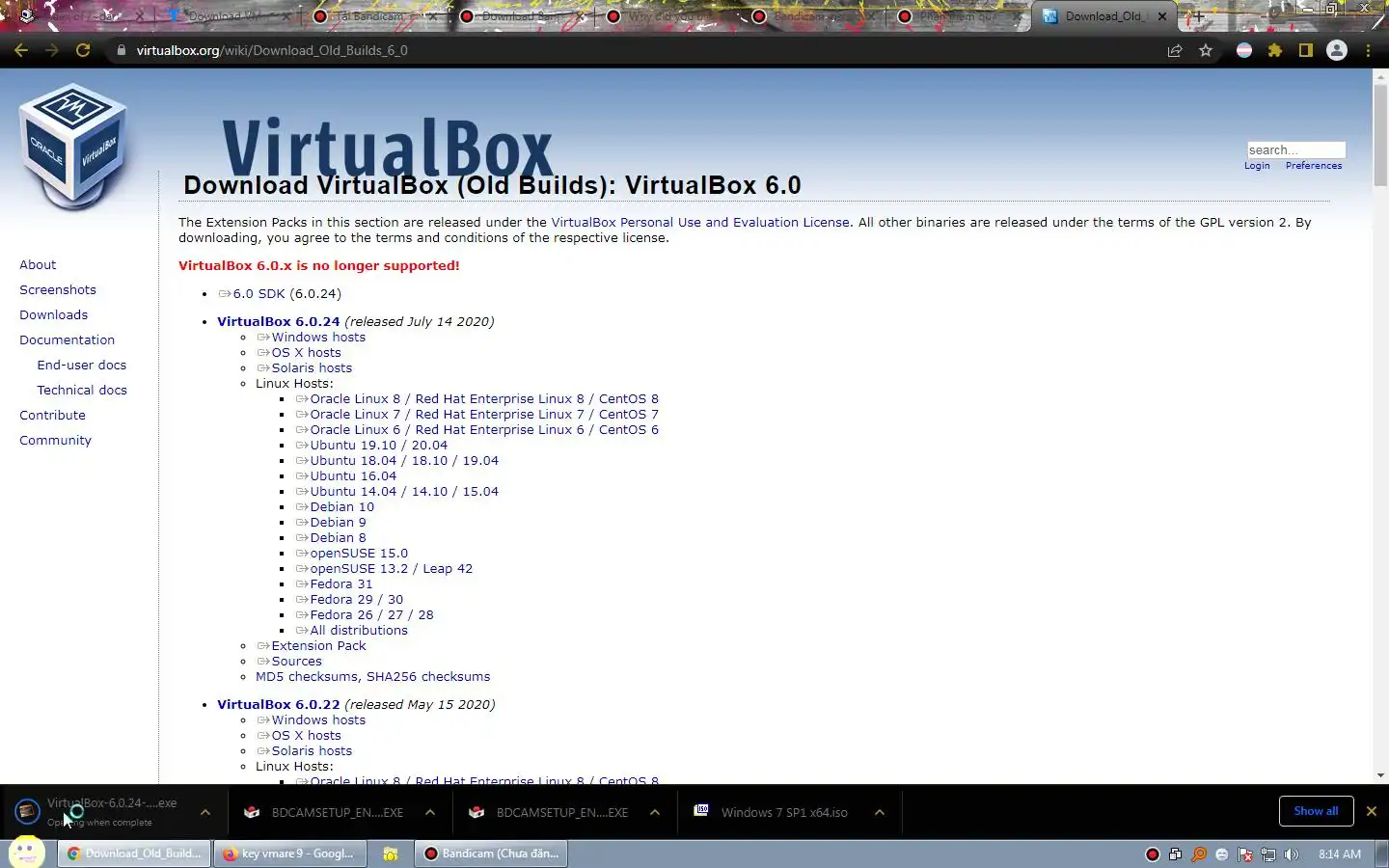Image resolution: width=1389 pixels, height=868 pixels.
Task: Open the new tab plus button
Action: (x=1198, y=16)
